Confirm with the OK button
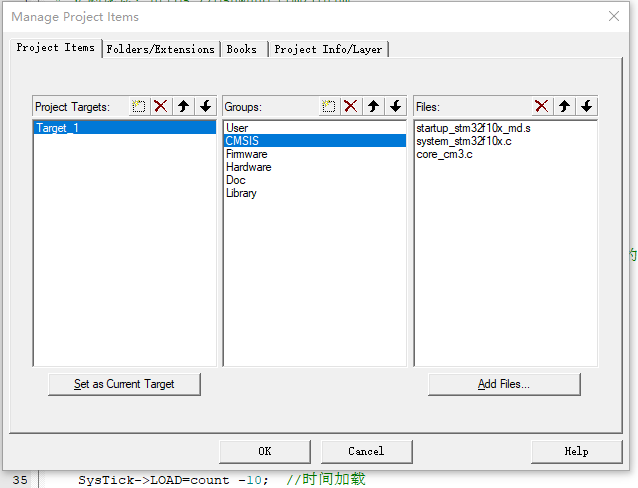 [x=265, y=451]
